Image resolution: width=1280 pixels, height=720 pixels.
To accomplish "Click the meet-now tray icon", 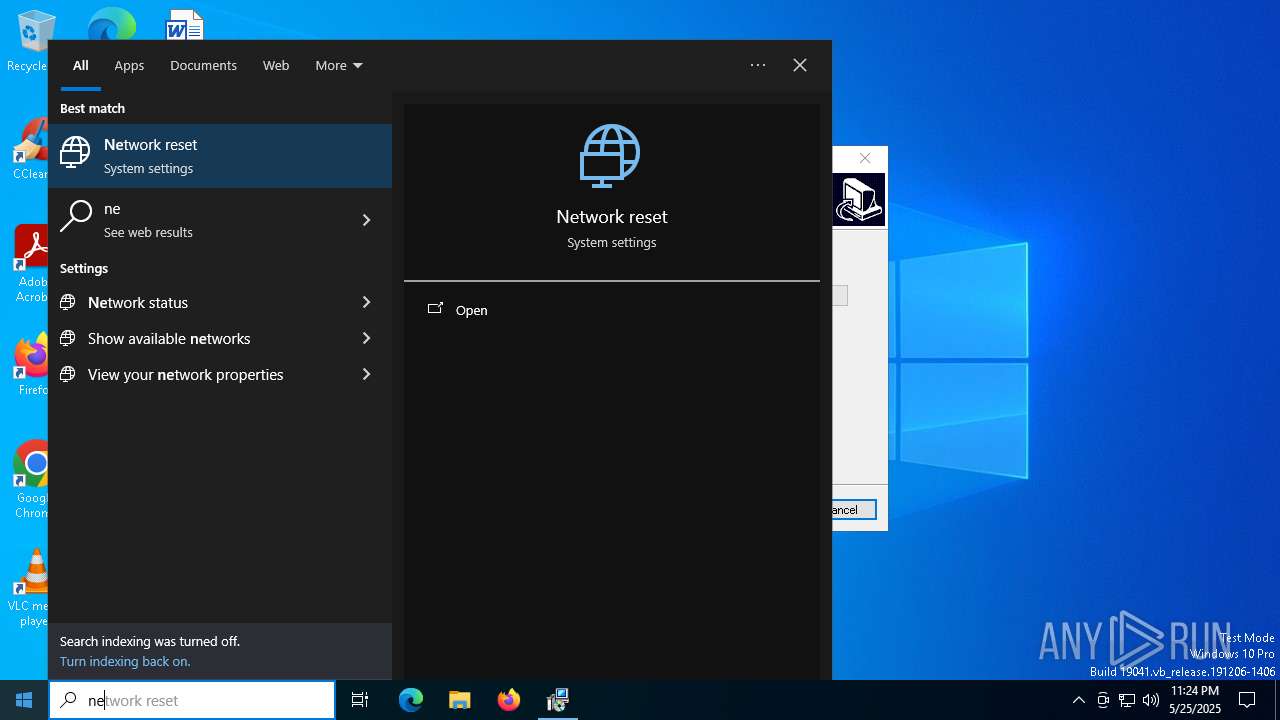I will click(1103, 700).
